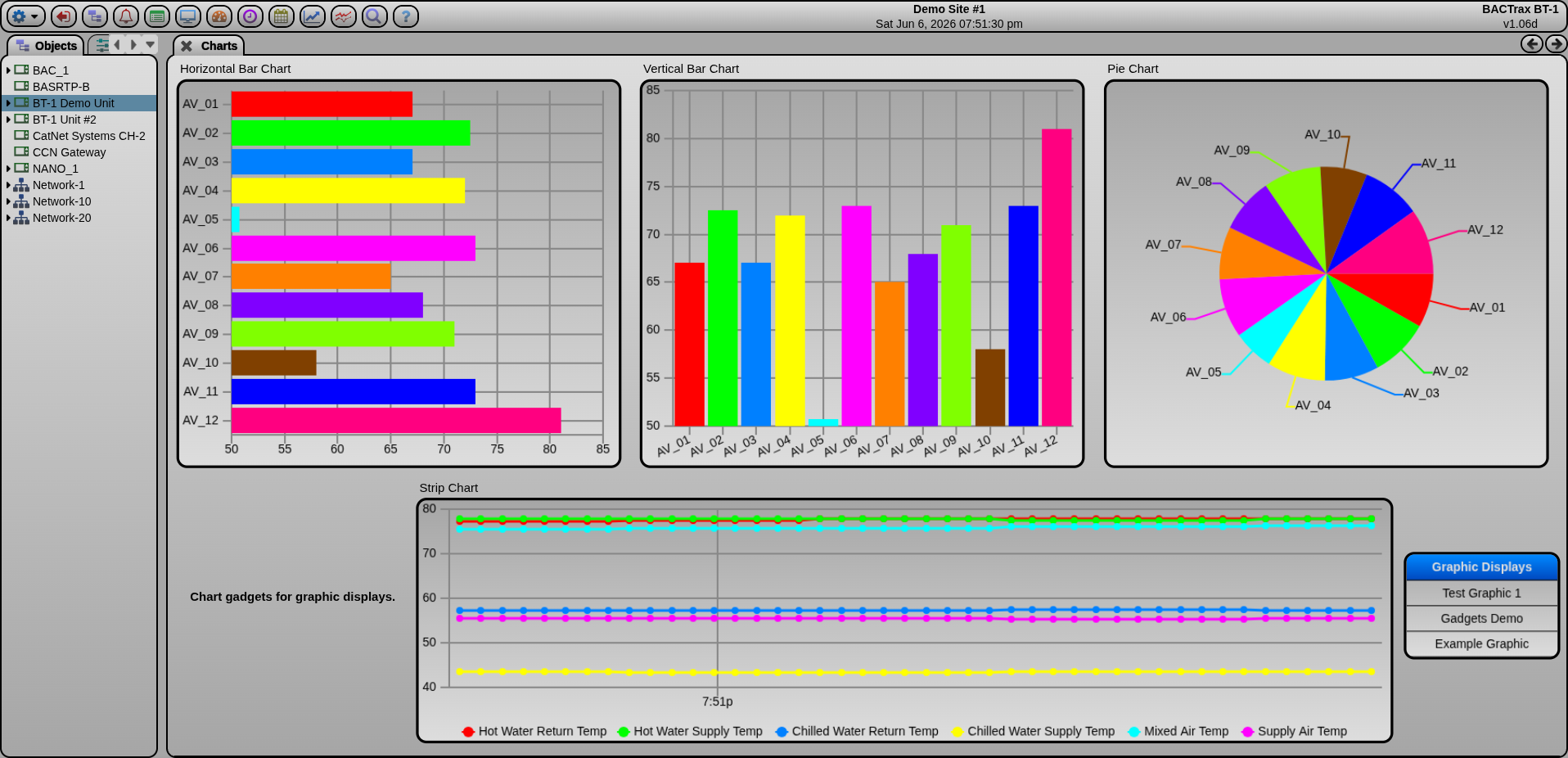1568x758 pixels.
Task: Expand the NANO_1 tree node
Action: coord(8,169)
